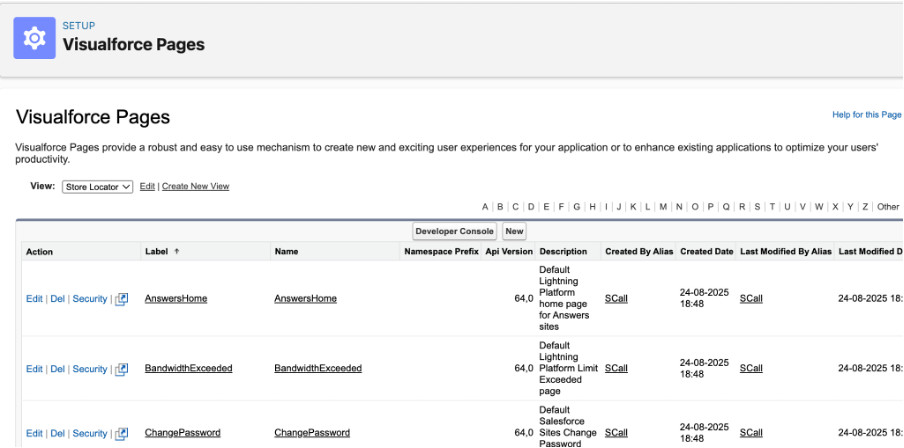
Task: Click the Developer Console button
Action: click(x=455, y=231)
